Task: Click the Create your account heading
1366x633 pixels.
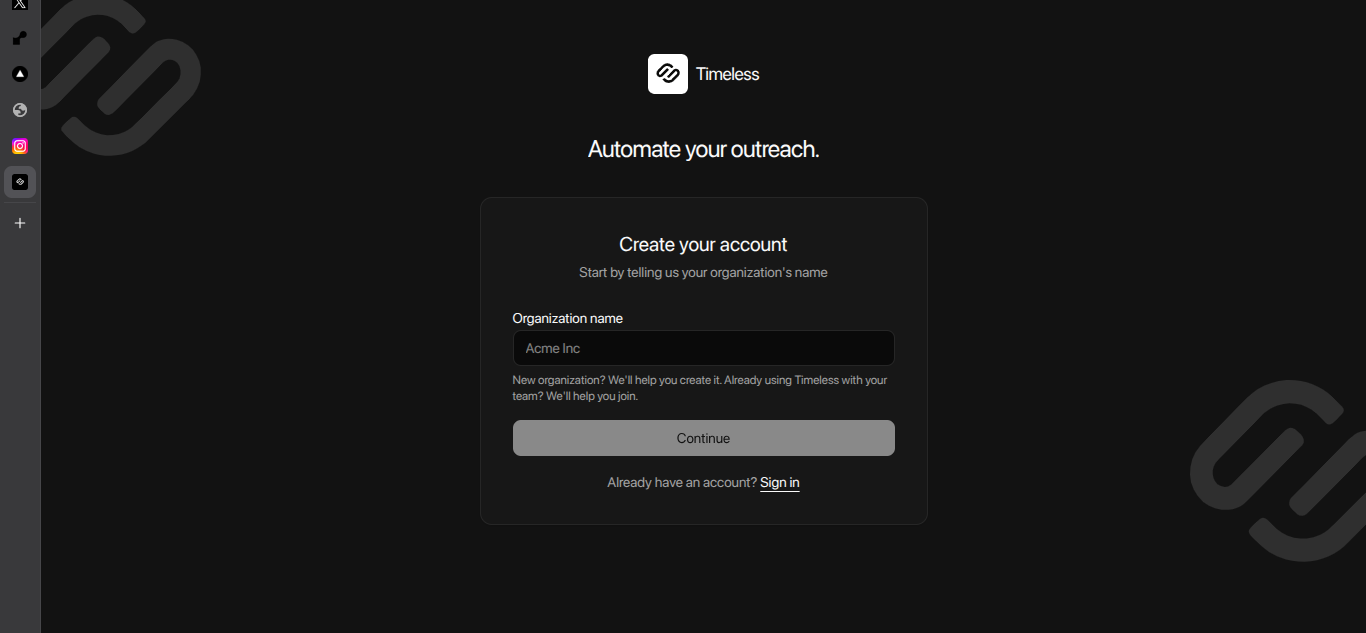Action: click(703, 245)
